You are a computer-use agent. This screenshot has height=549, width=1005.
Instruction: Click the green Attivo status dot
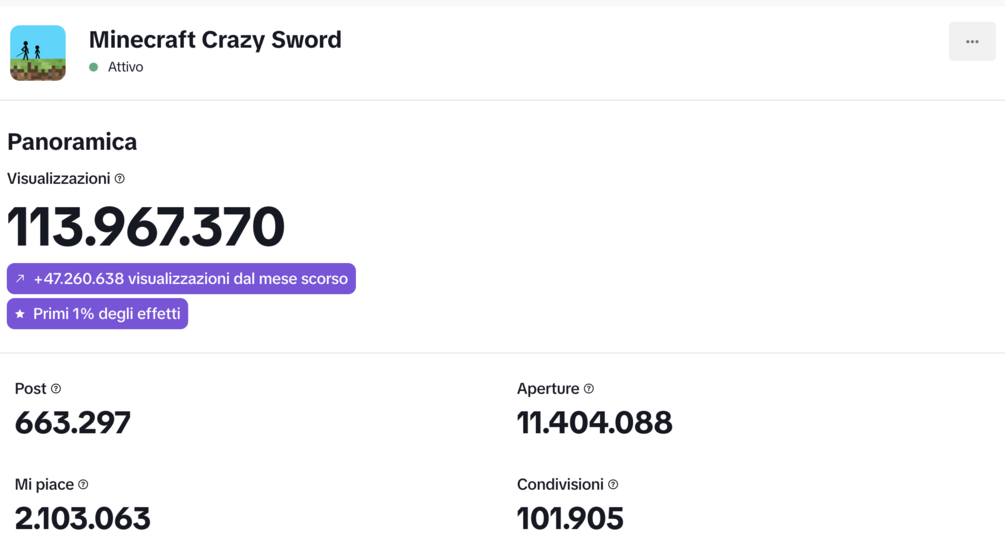94,67
